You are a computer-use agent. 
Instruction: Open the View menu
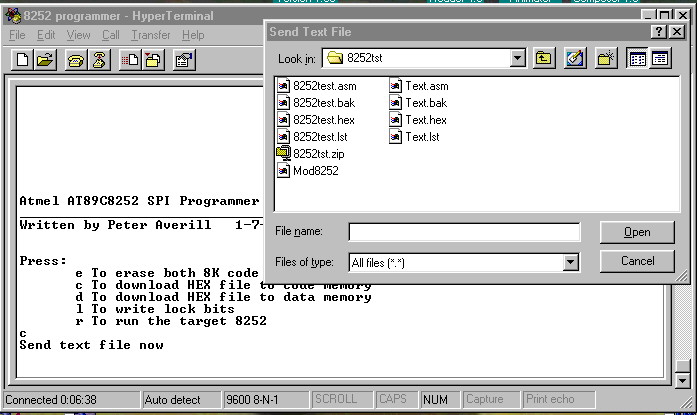tap(79, 35)
